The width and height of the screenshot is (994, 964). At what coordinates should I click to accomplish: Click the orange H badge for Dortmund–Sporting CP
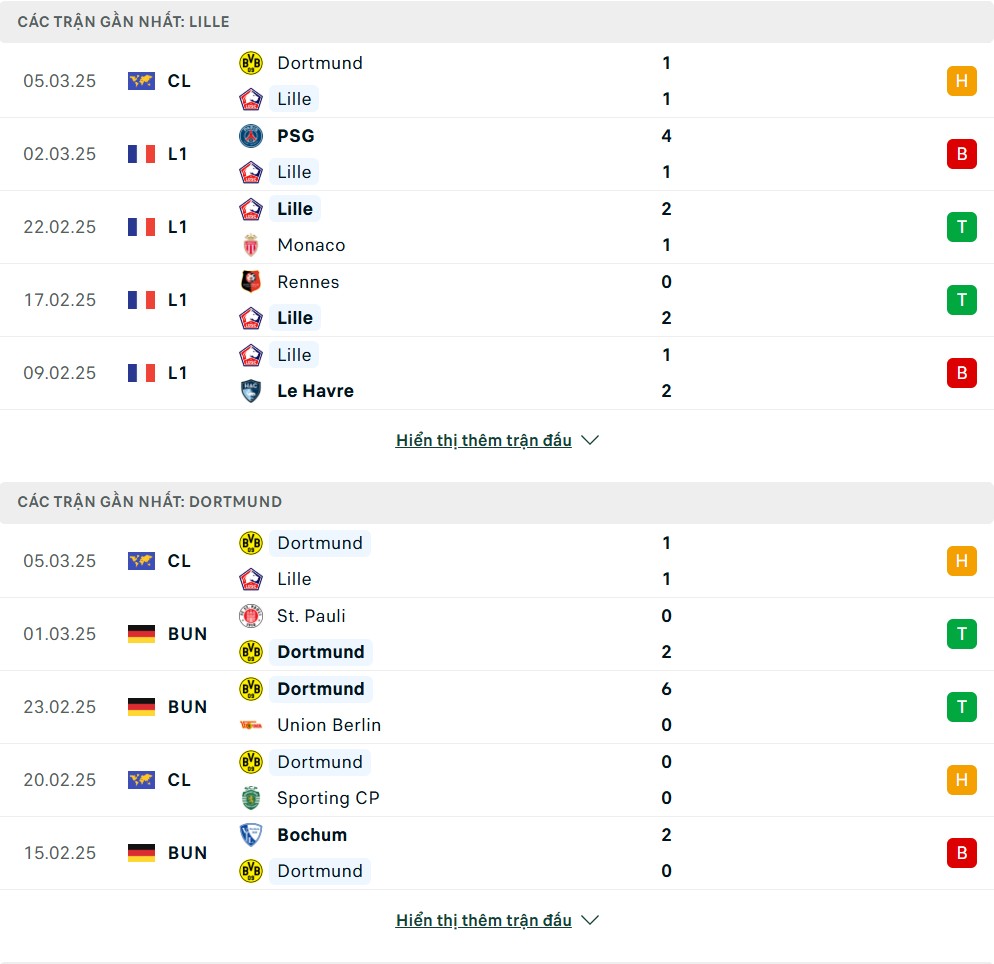pyautogui.click(x=962, y=779)
